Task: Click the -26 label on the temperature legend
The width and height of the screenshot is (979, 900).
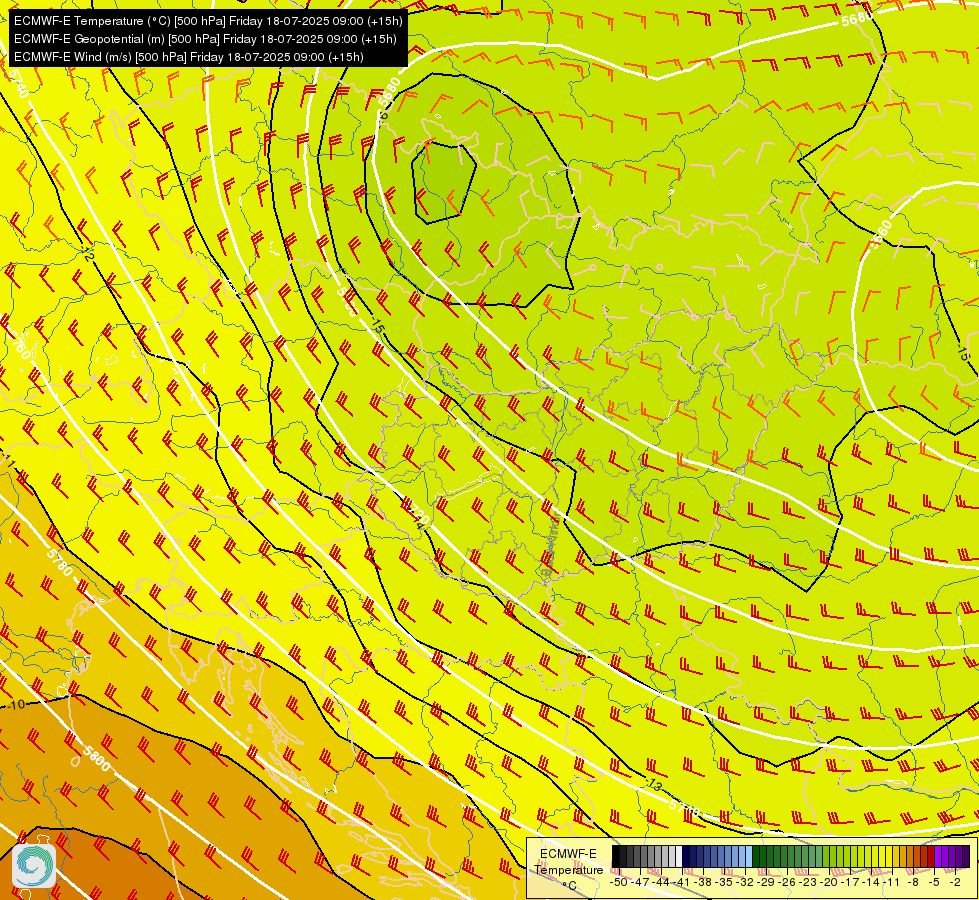Action: tap(789, 882)
